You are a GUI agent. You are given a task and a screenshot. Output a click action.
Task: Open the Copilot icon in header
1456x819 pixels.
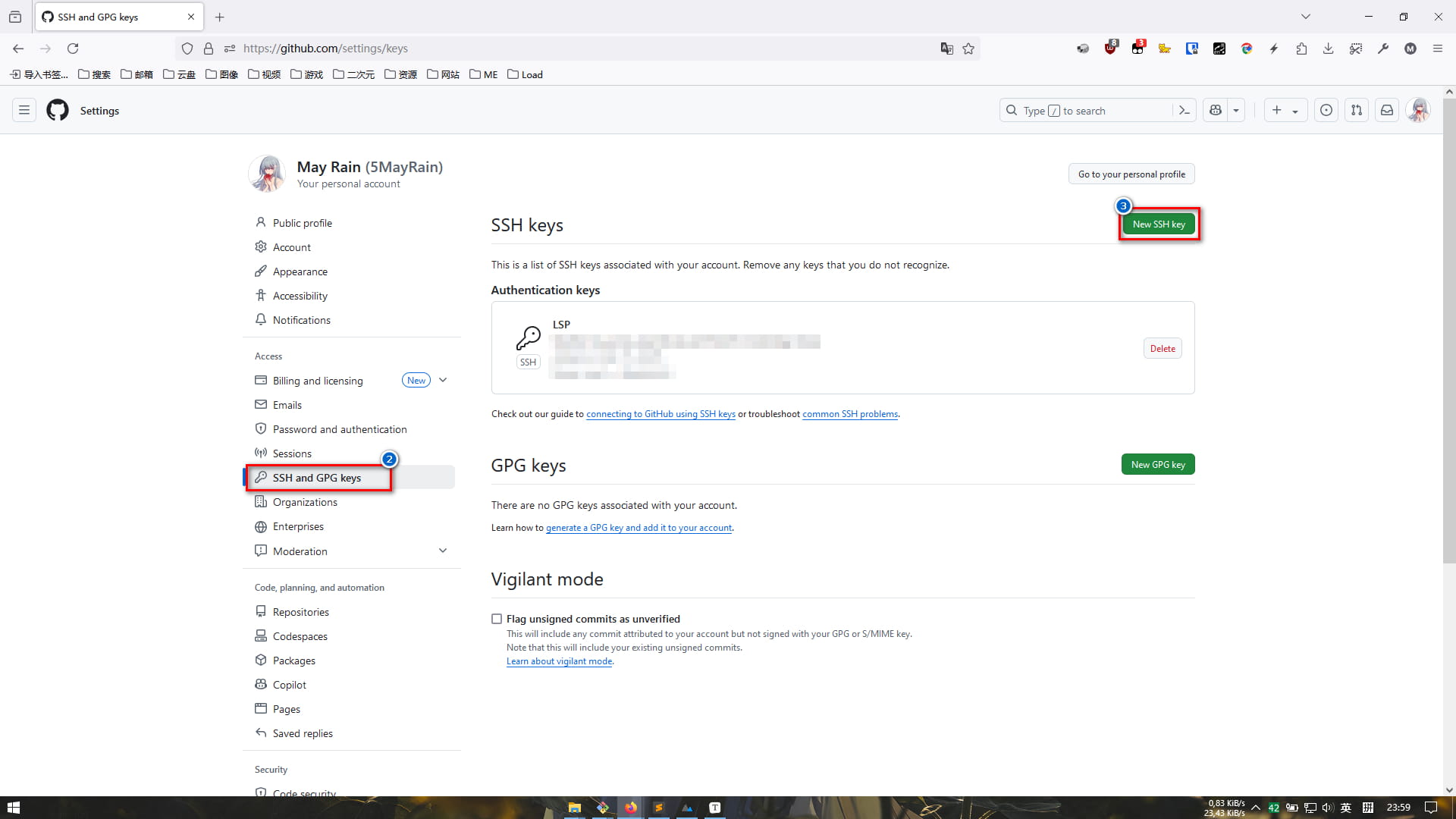(x=1216, y=111)
